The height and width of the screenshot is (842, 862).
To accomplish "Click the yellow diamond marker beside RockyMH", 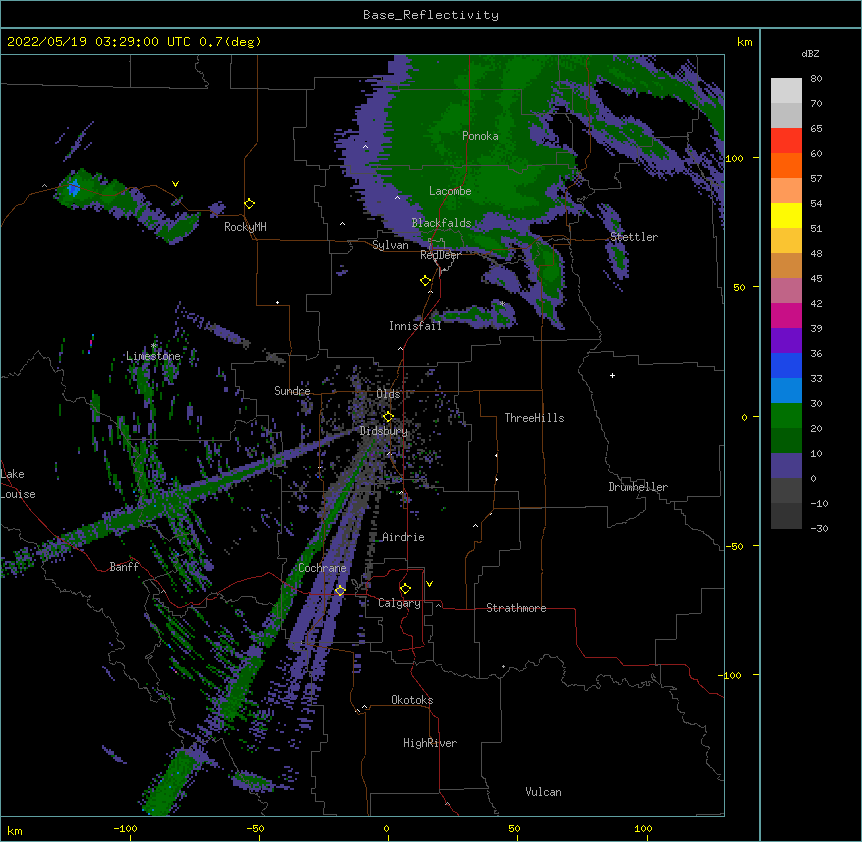I will (x=250, y=204).
